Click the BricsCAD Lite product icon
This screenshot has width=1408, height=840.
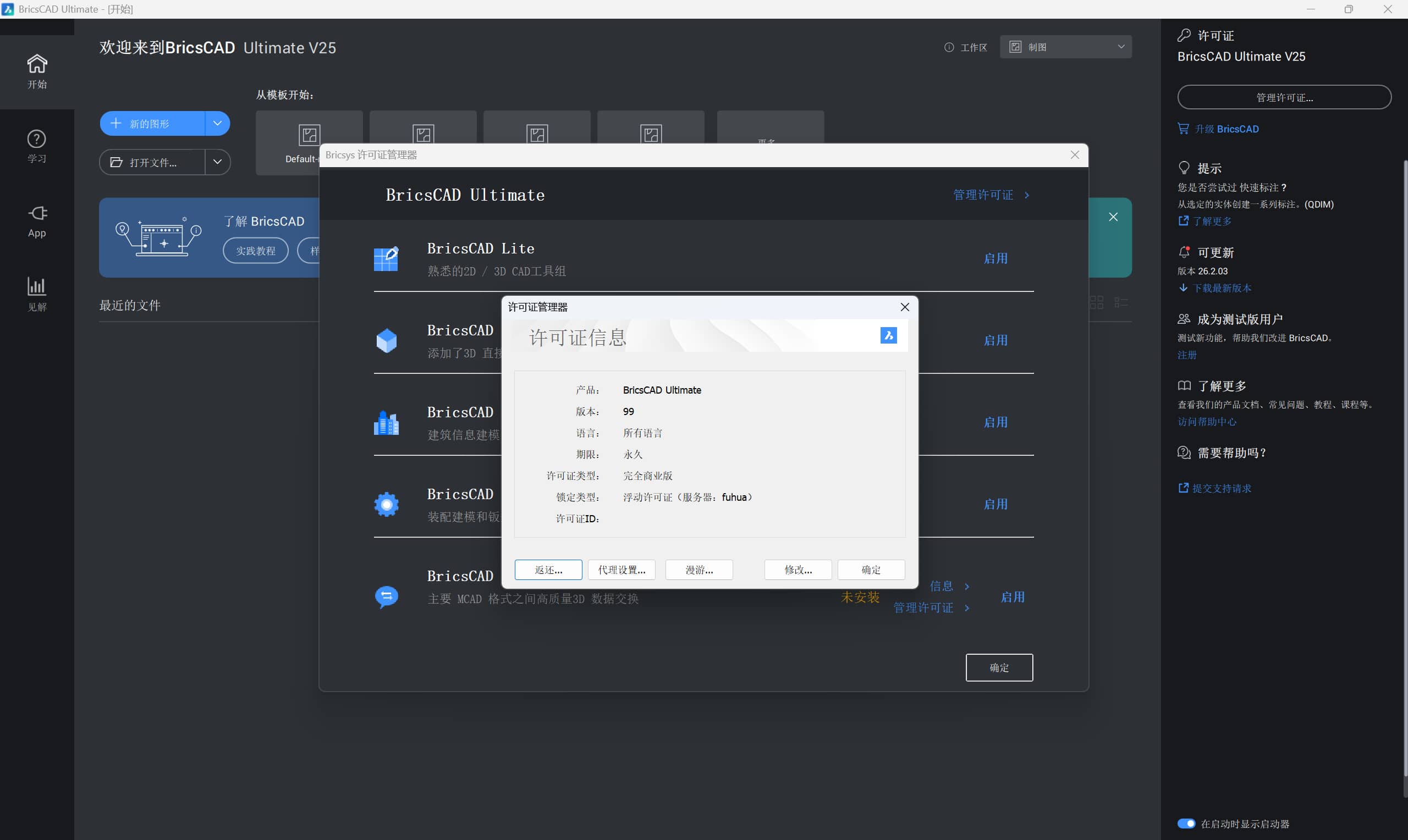click(x=386, y=259)
